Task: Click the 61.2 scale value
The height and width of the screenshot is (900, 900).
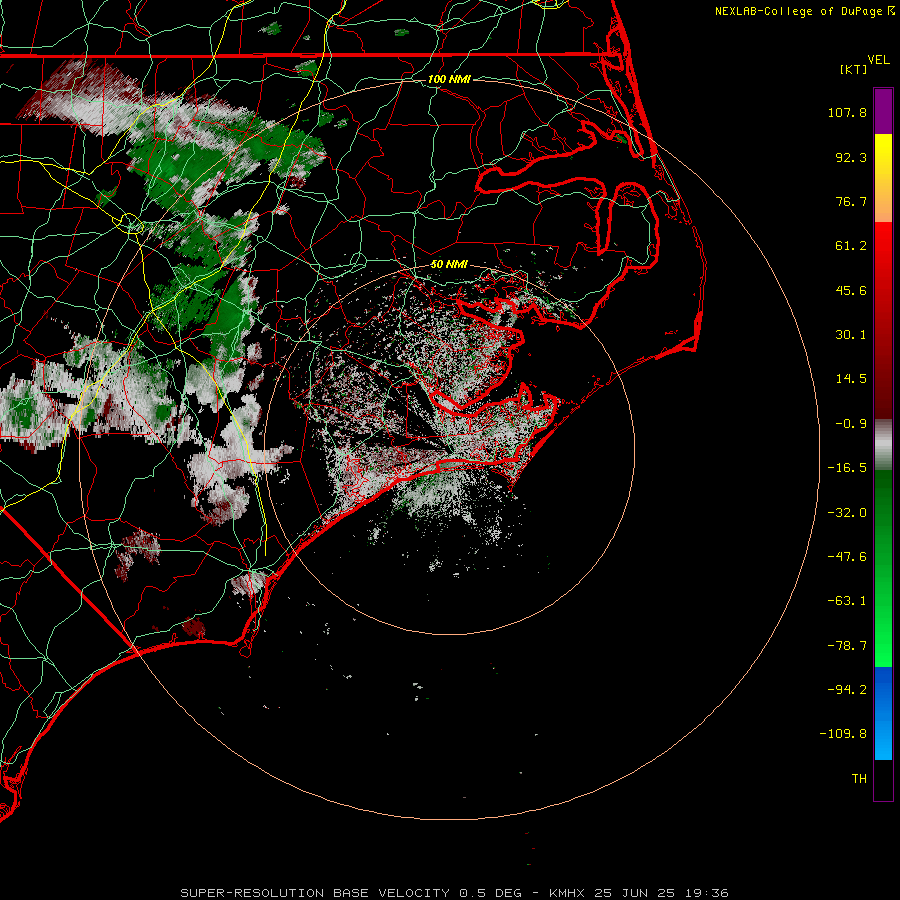Action: coord(851,246)
